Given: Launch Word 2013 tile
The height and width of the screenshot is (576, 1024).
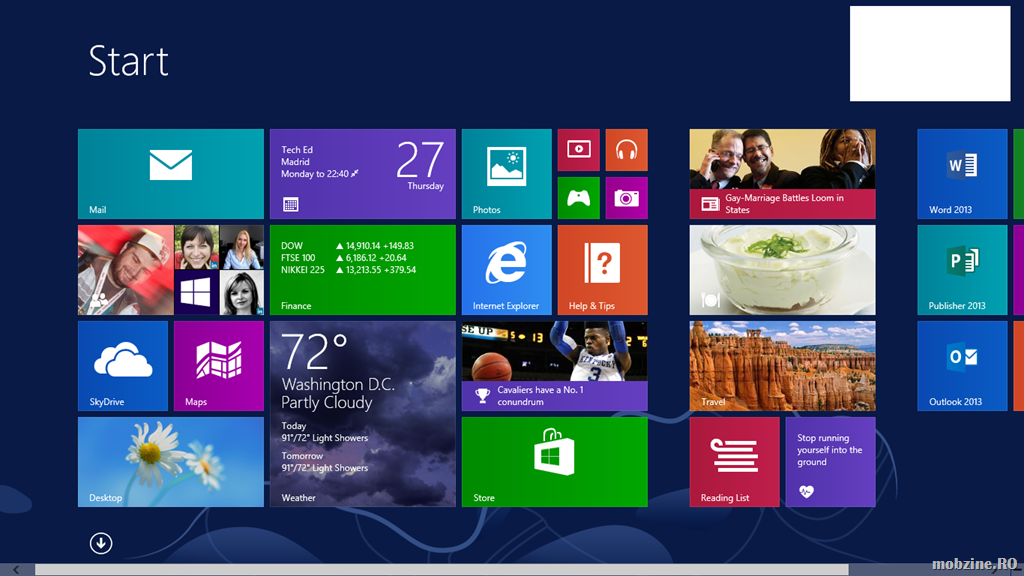Looking at the screenshot, I should point(962,174).
